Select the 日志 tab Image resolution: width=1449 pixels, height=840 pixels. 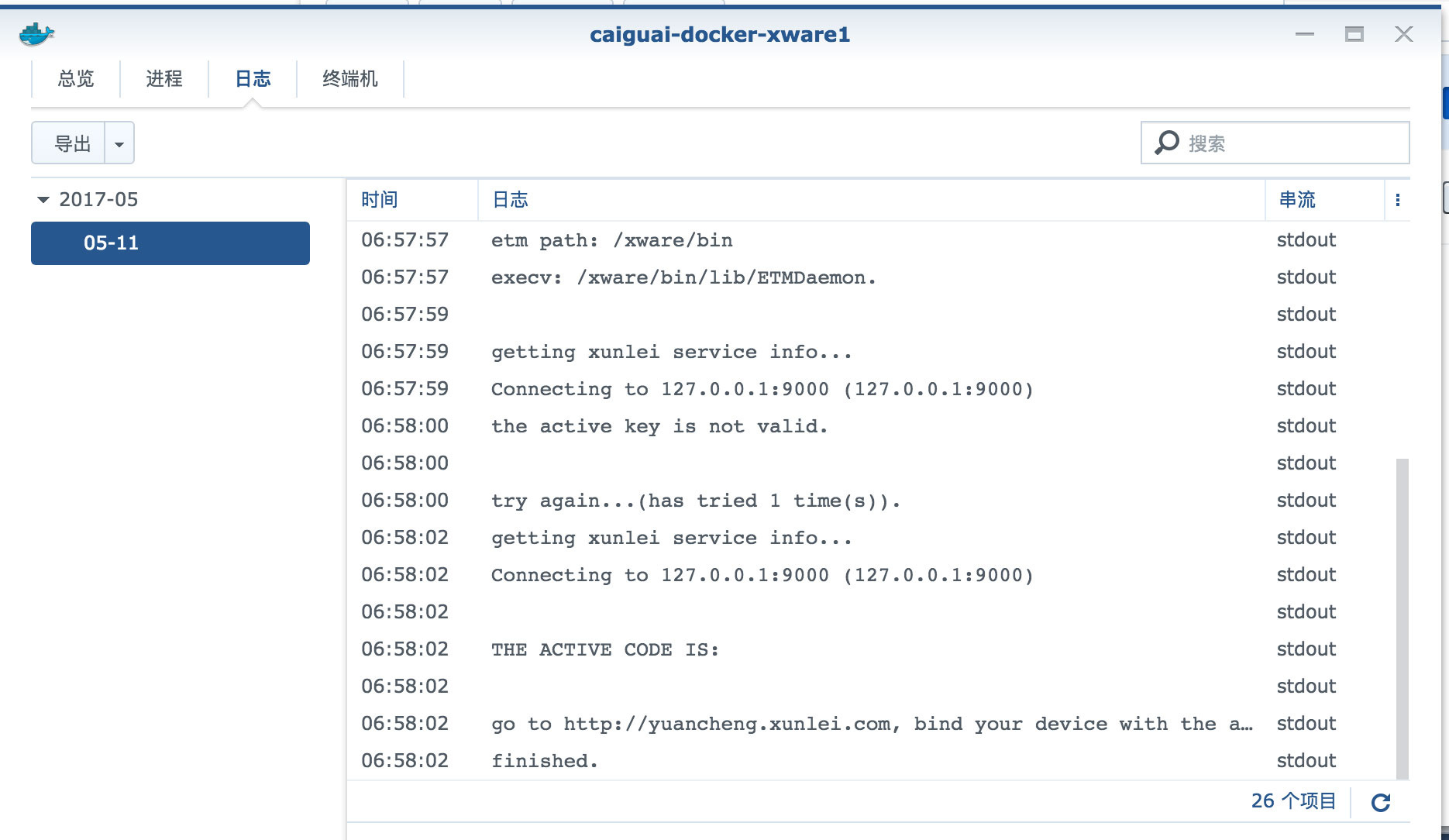[x=253, y=79]
